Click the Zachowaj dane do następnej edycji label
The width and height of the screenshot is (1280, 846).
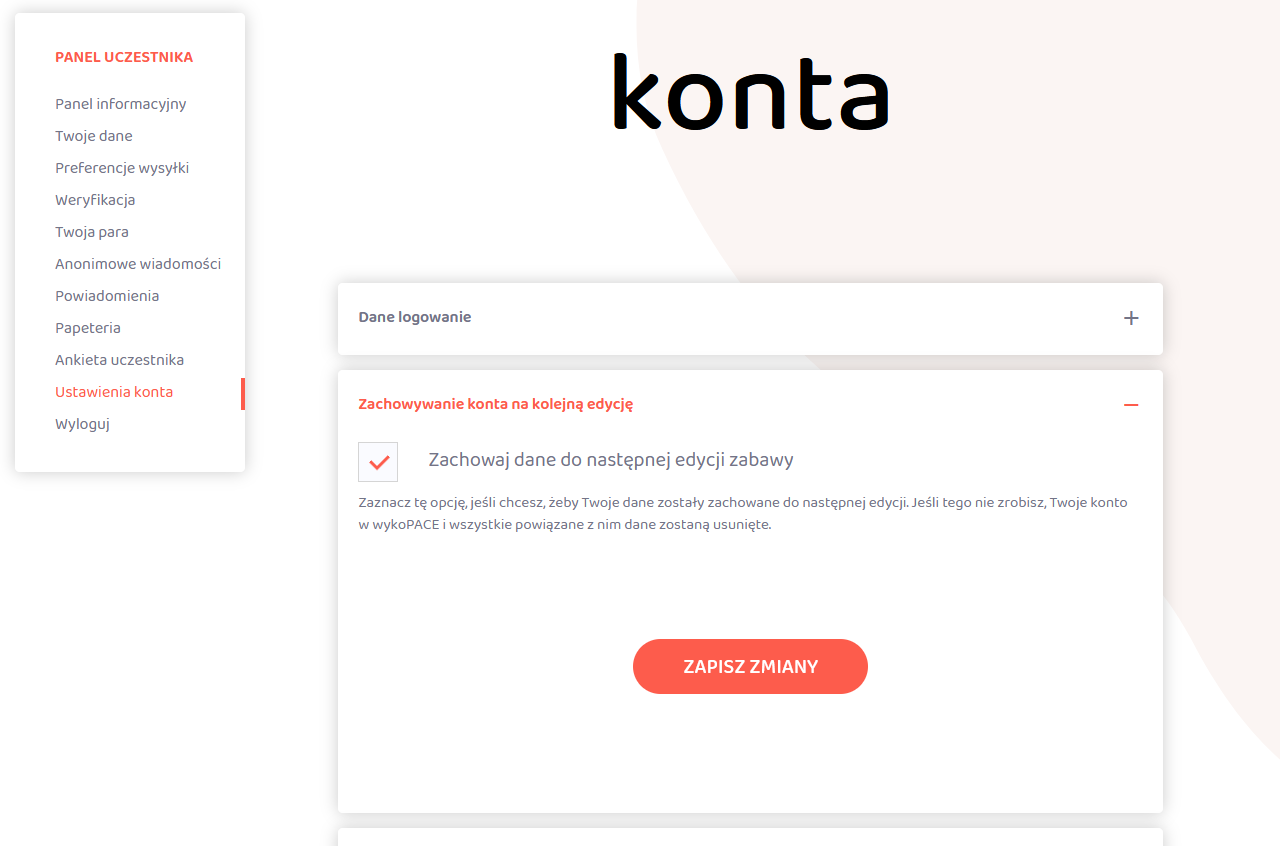click(610, 460)
